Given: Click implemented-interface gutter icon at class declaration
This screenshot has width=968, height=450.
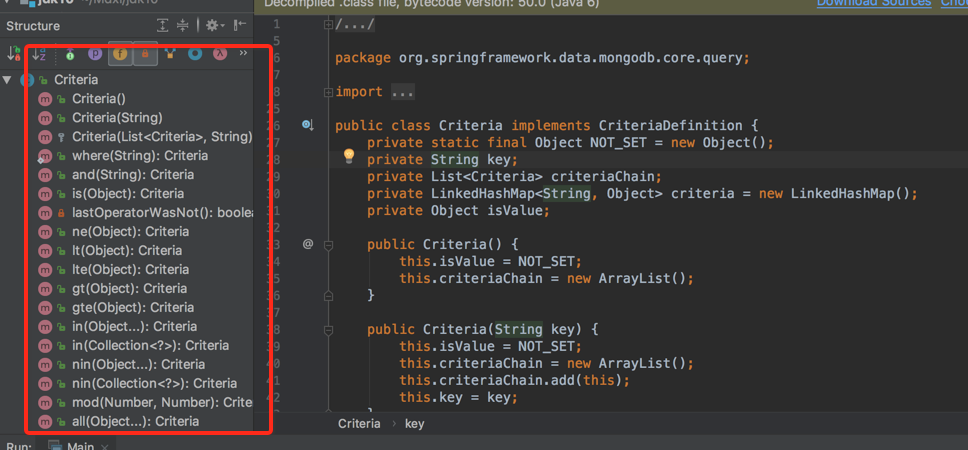Looking at the screenshot, I should tap(307, 125).
